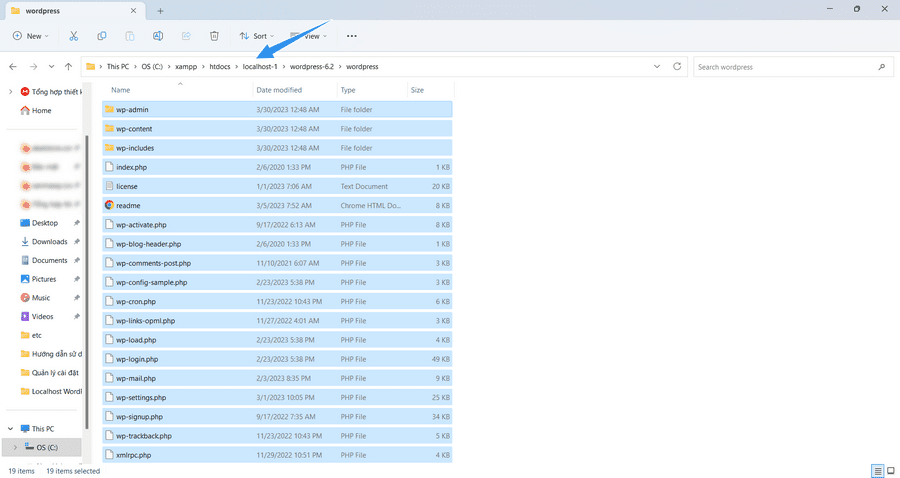This screenshot has width=900, height=478.
Task: Sort by Size column header
Action: pos(417,90)
